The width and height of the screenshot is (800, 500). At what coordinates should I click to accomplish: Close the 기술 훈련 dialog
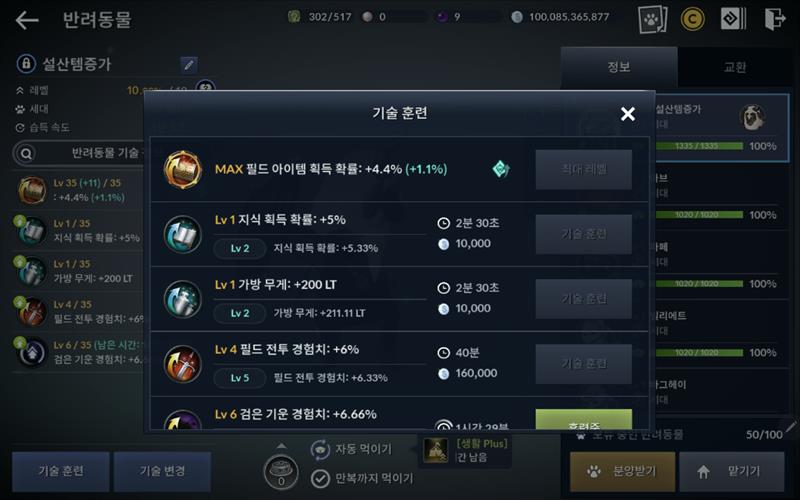(x=628, y=113)
